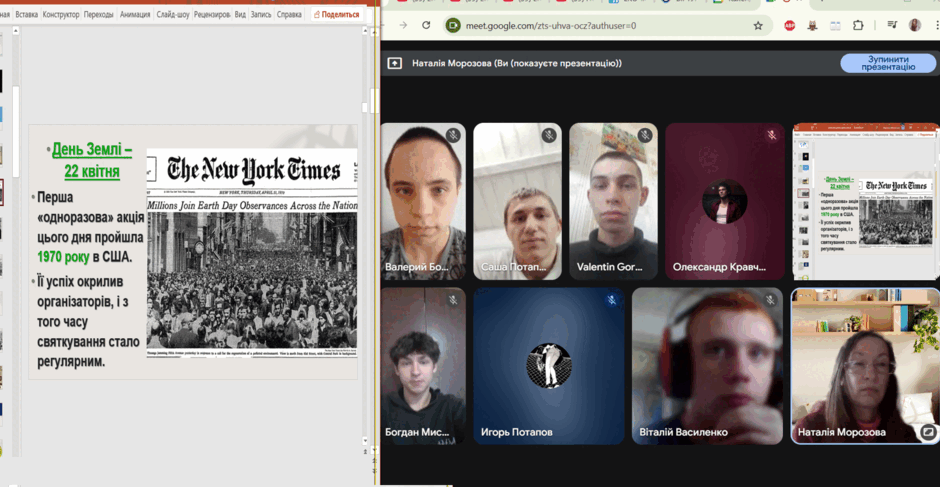Click slide editor scrollbar down arrow
Viewport: 940px width, 487px height.
coord(364,440)
